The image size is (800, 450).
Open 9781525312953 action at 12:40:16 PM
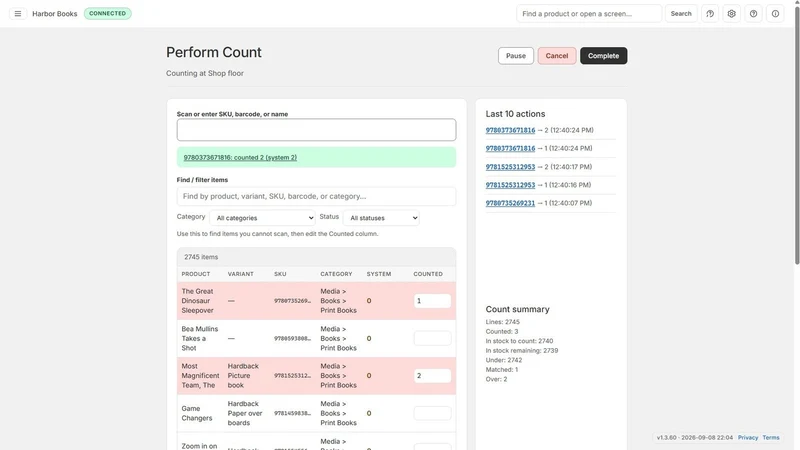point(510,185)
